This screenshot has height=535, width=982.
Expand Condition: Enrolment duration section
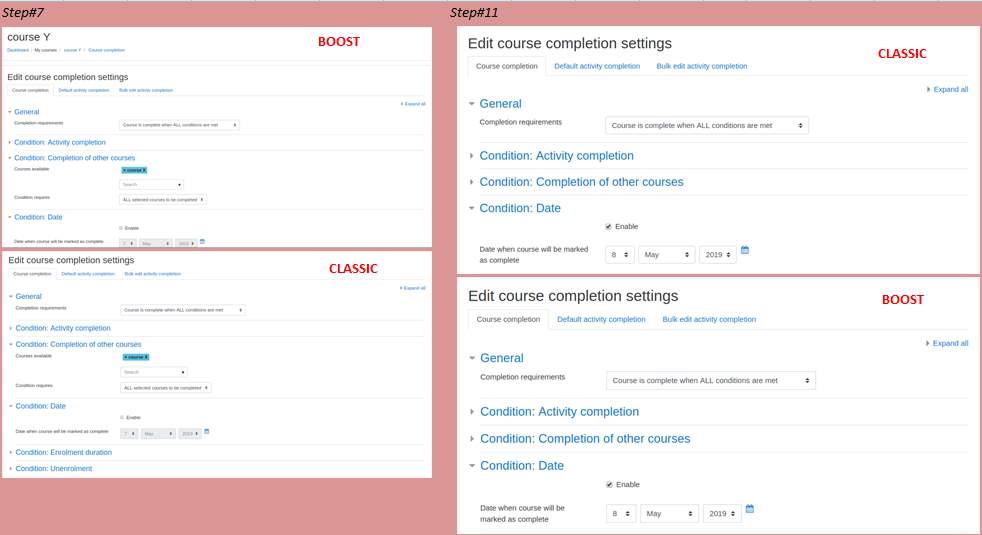point(64,452)
